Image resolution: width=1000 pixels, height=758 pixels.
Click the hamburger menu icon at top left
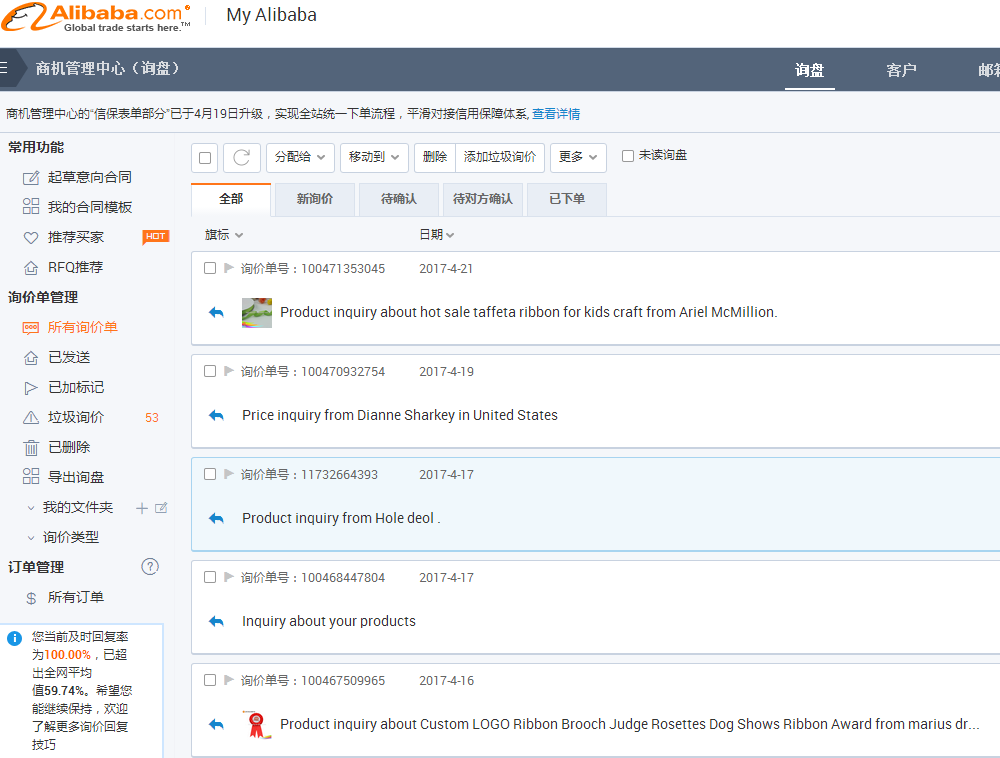[x=4, y=69]
